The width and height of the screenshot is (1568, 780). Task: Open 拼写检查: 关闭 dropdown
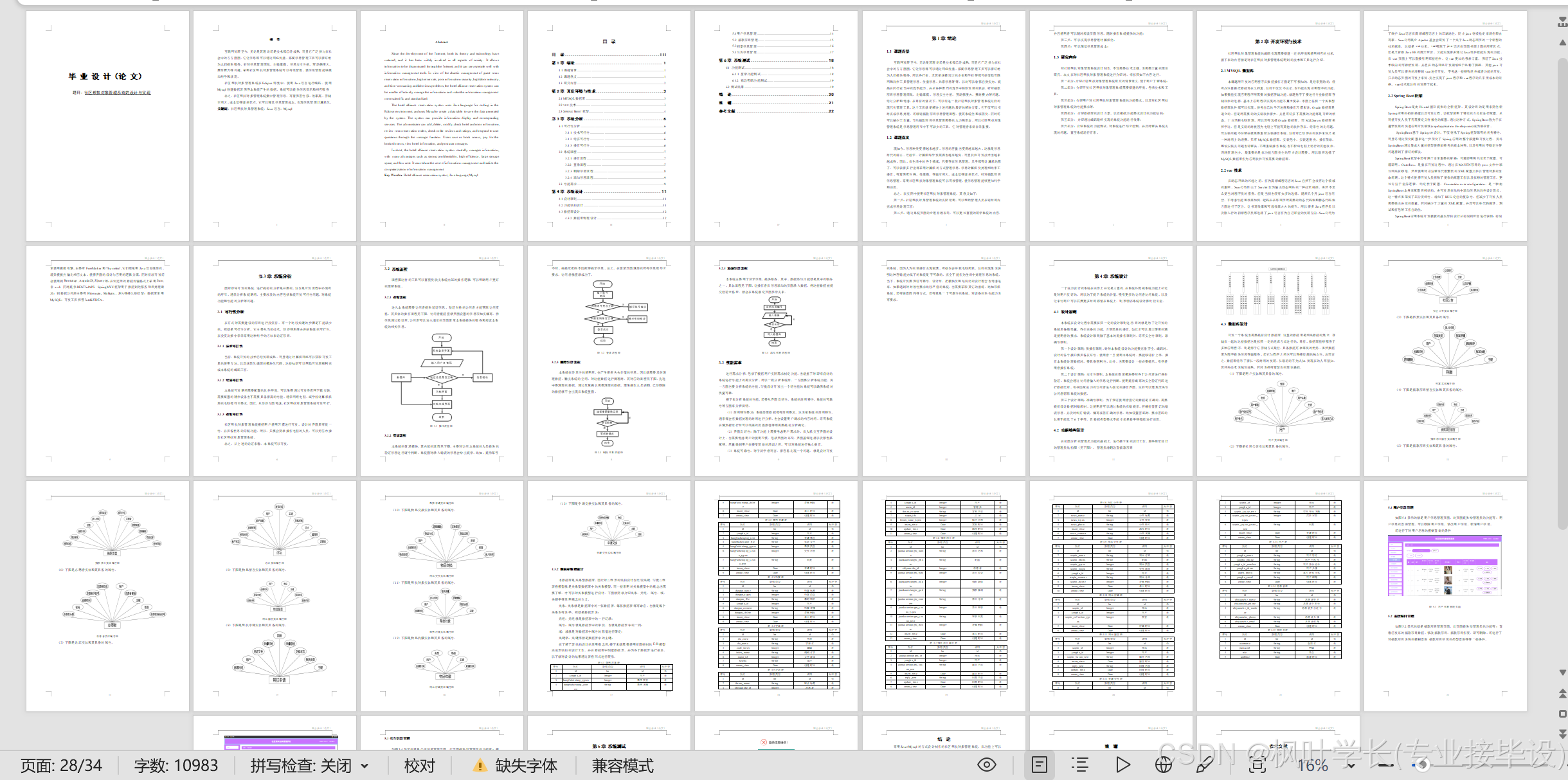(309, 765)
